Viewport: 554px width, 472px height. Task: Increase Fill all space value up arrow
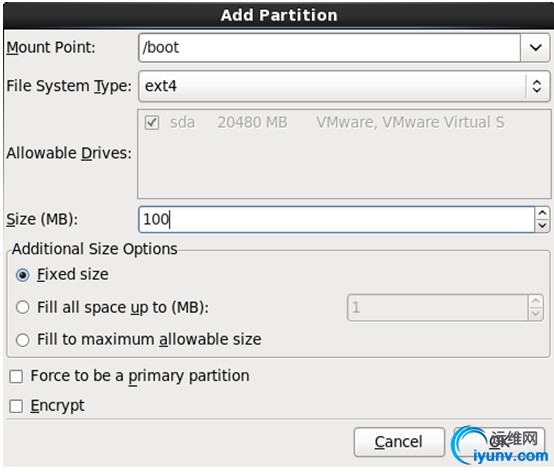point(536,301)
